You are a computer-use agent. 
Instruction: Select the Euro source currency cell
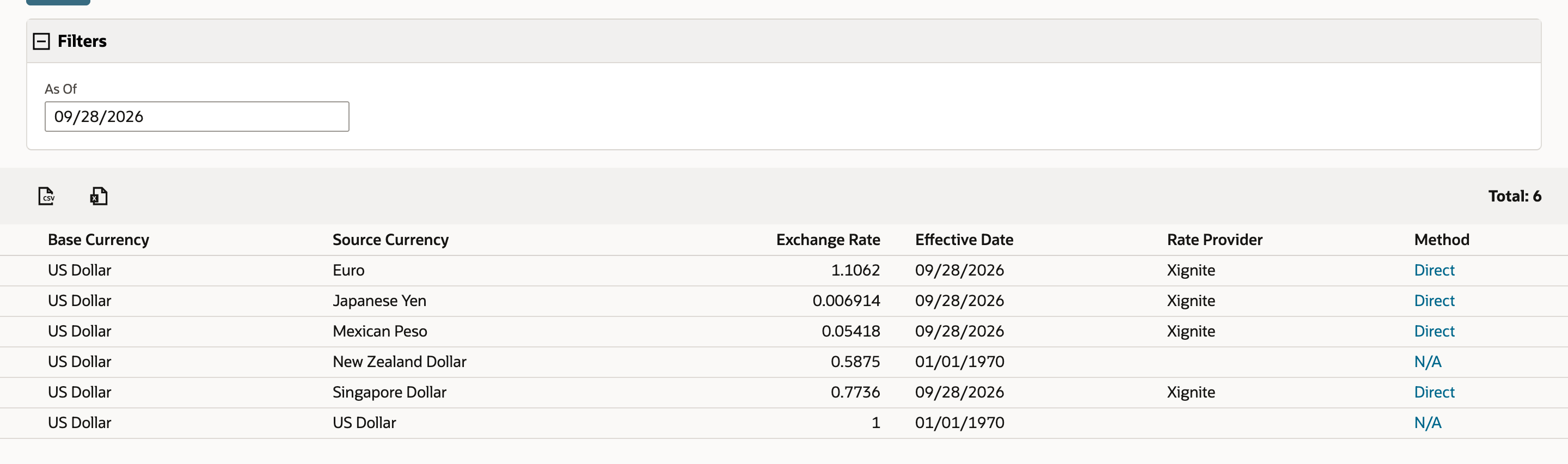[349, 270]
